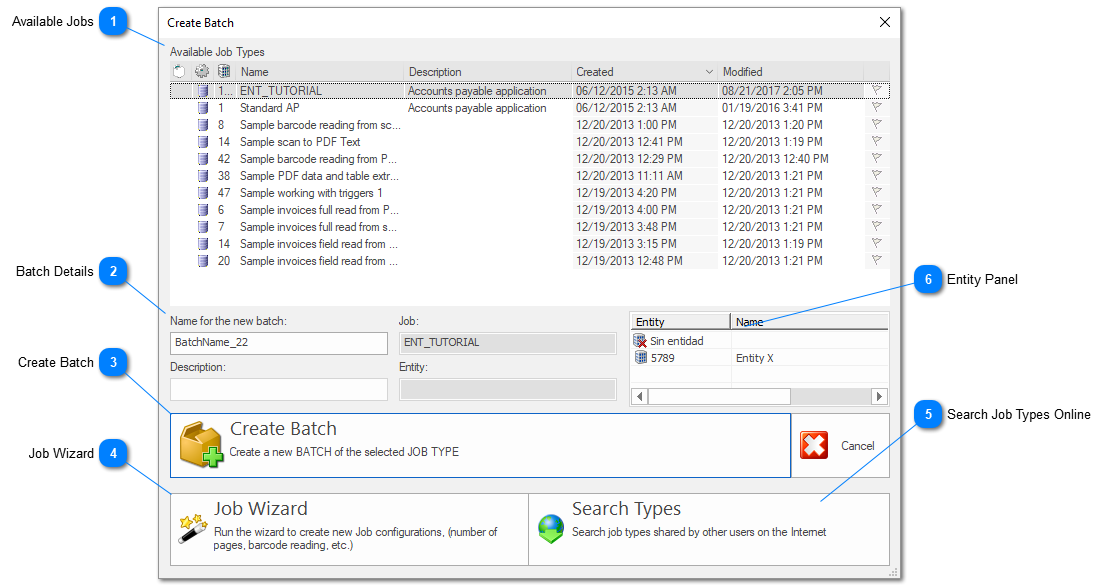Viewport: 1107px width, 588px height.
Task: Toggle the flag beside Sample scan to PDF Text
Action: [x=877, y=141]
